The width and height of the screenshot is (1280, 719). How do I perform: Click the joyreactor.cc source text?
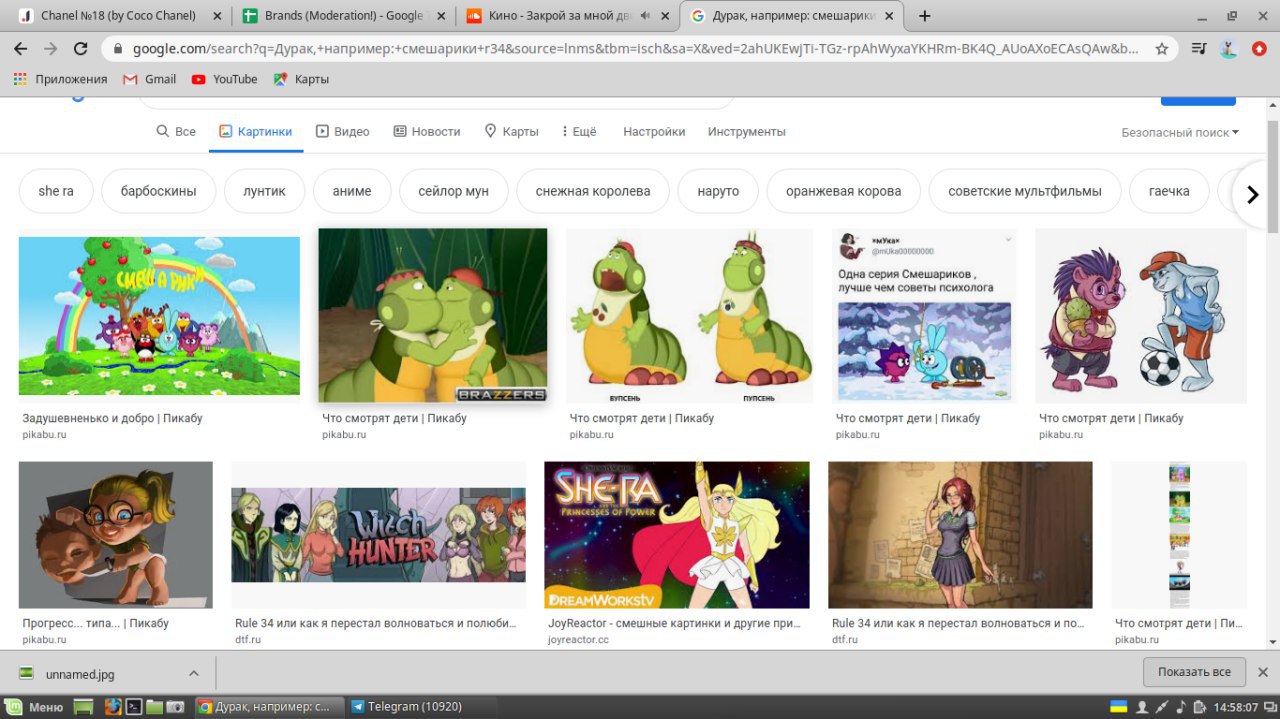578,639
